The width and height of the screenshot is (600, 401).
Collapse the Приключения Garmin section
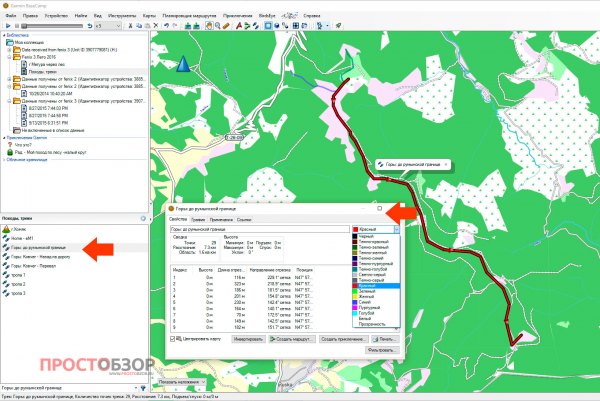[x=4, y=138]
